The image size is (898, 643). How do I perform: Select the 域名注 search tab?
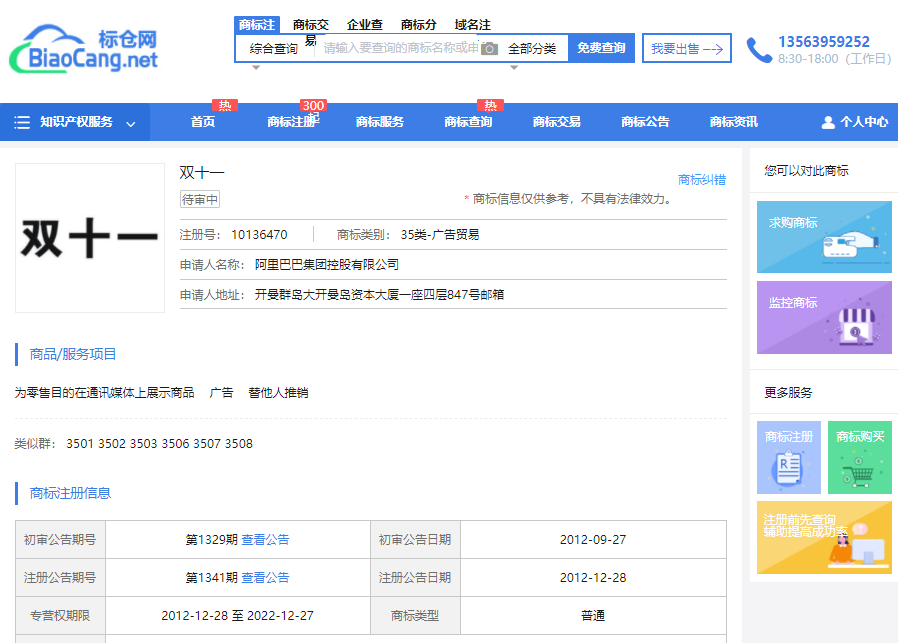click(x=472, y=25)
